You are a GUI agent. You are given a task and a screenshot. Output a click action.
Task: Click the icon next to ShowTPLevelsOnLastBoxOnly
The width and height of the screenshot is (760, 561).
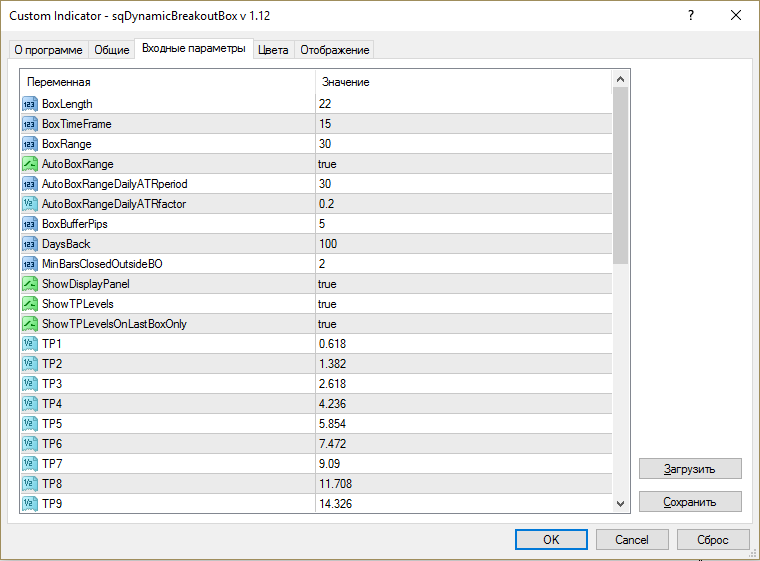(x=29, y=324)
